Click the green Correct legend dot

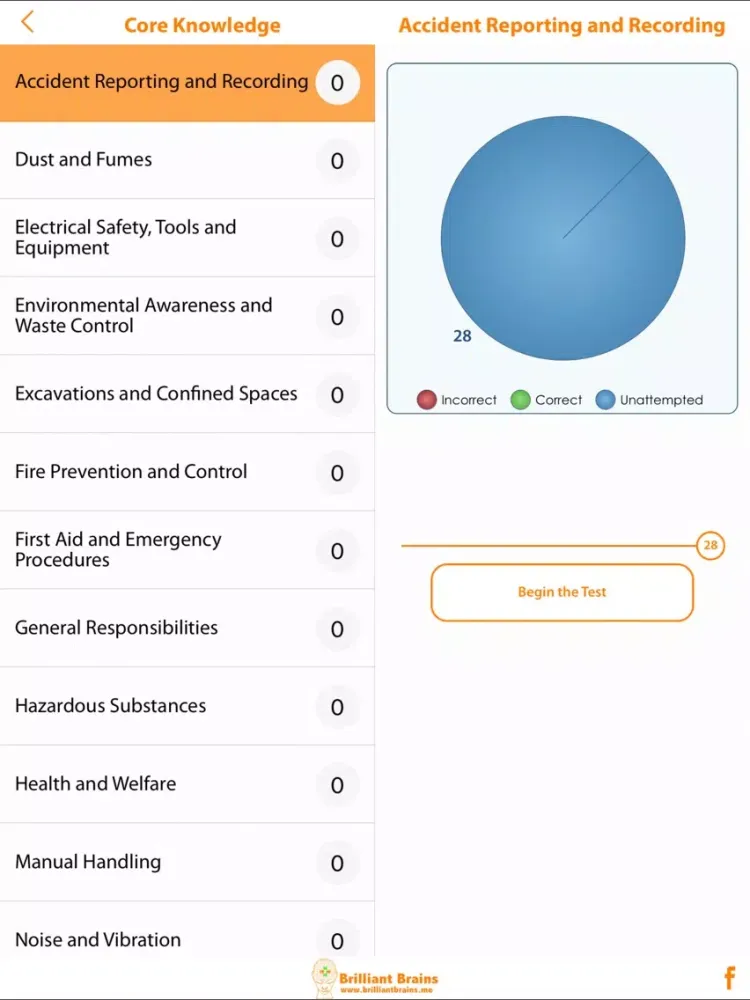point(520,400)
